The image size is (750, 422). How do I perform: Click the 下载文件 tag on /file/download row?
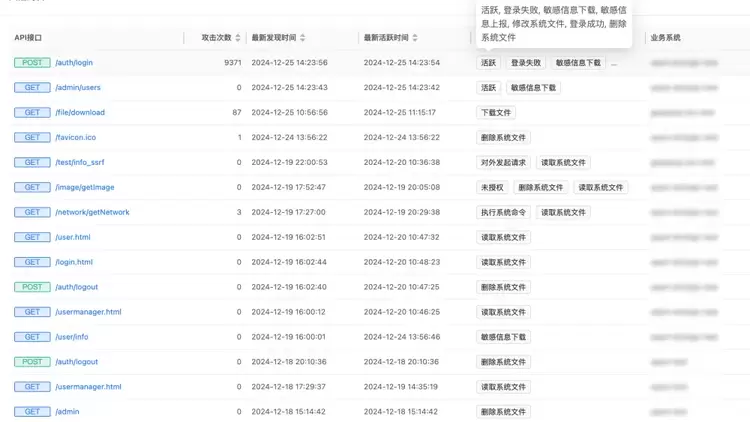point(495,112)
